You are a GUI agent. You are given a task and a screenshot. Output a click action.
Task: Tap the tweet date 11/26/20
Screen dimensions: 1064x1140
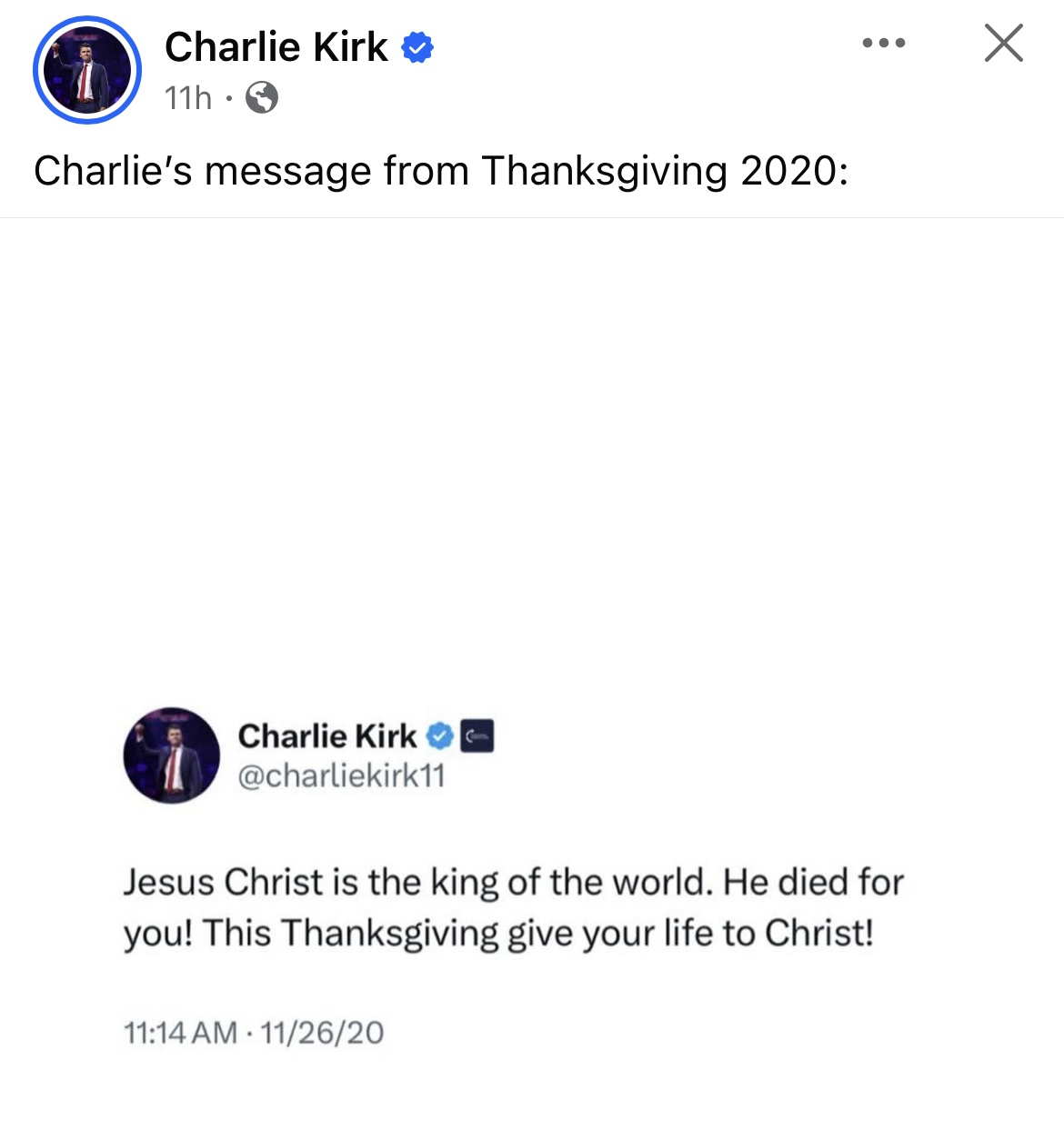[x=322, y=1033]
